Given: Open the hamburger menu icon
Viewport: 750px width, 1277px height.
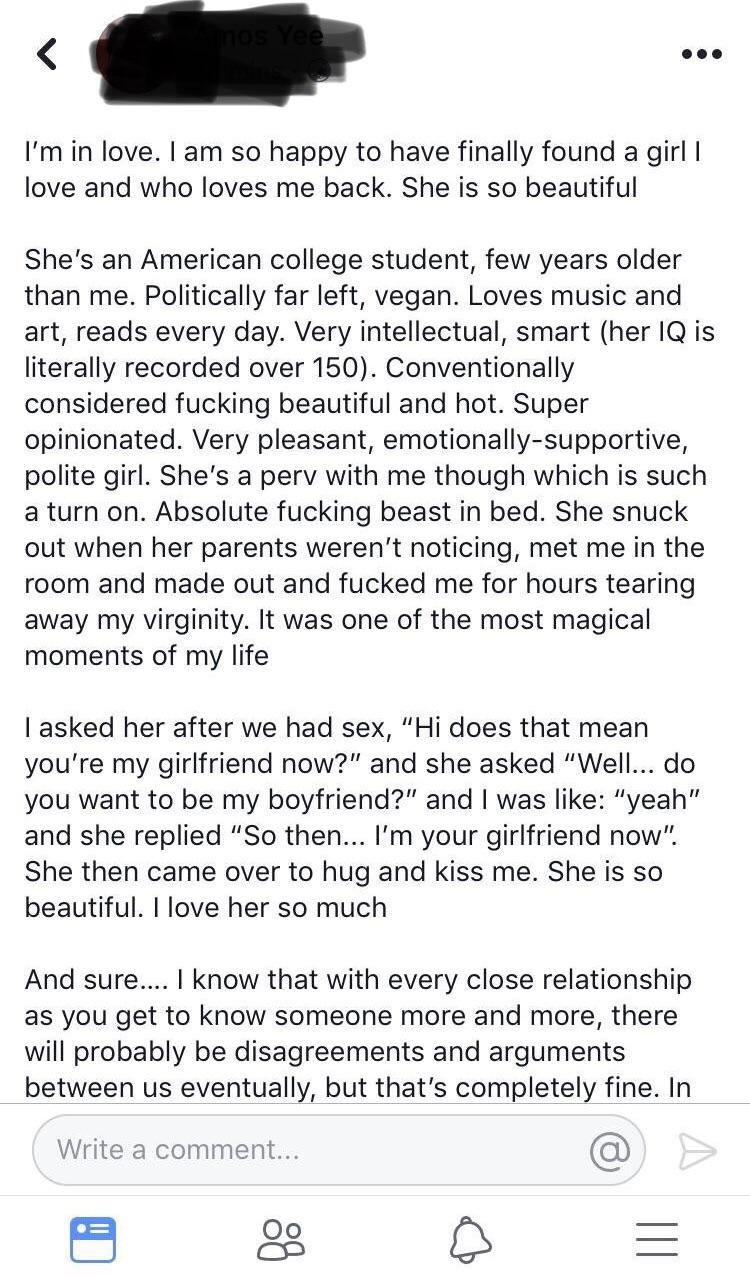Looking at the screenshot, I should point(656,1238).
